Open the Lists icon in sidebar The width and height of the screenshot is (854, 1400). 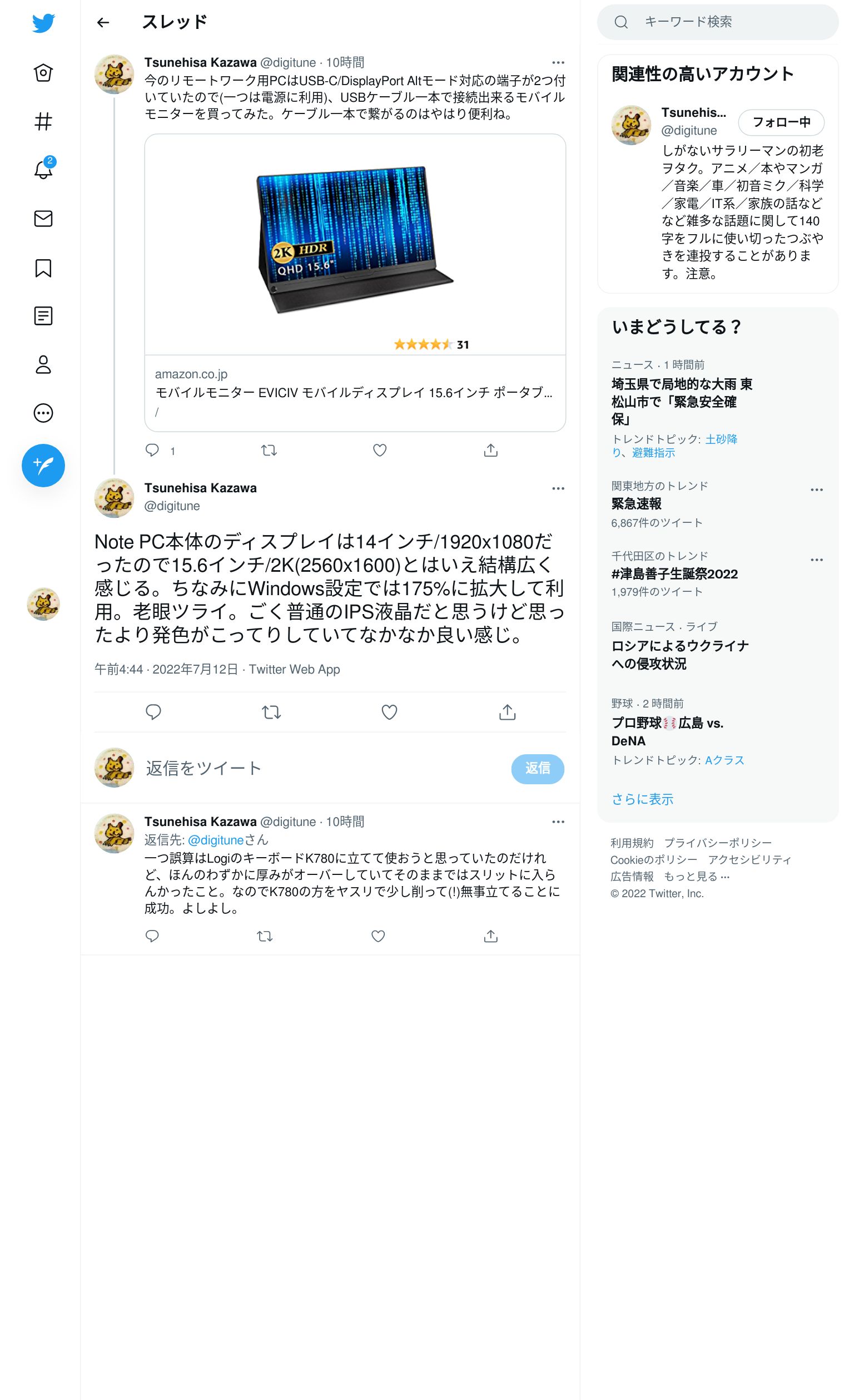tap(43, 316)
